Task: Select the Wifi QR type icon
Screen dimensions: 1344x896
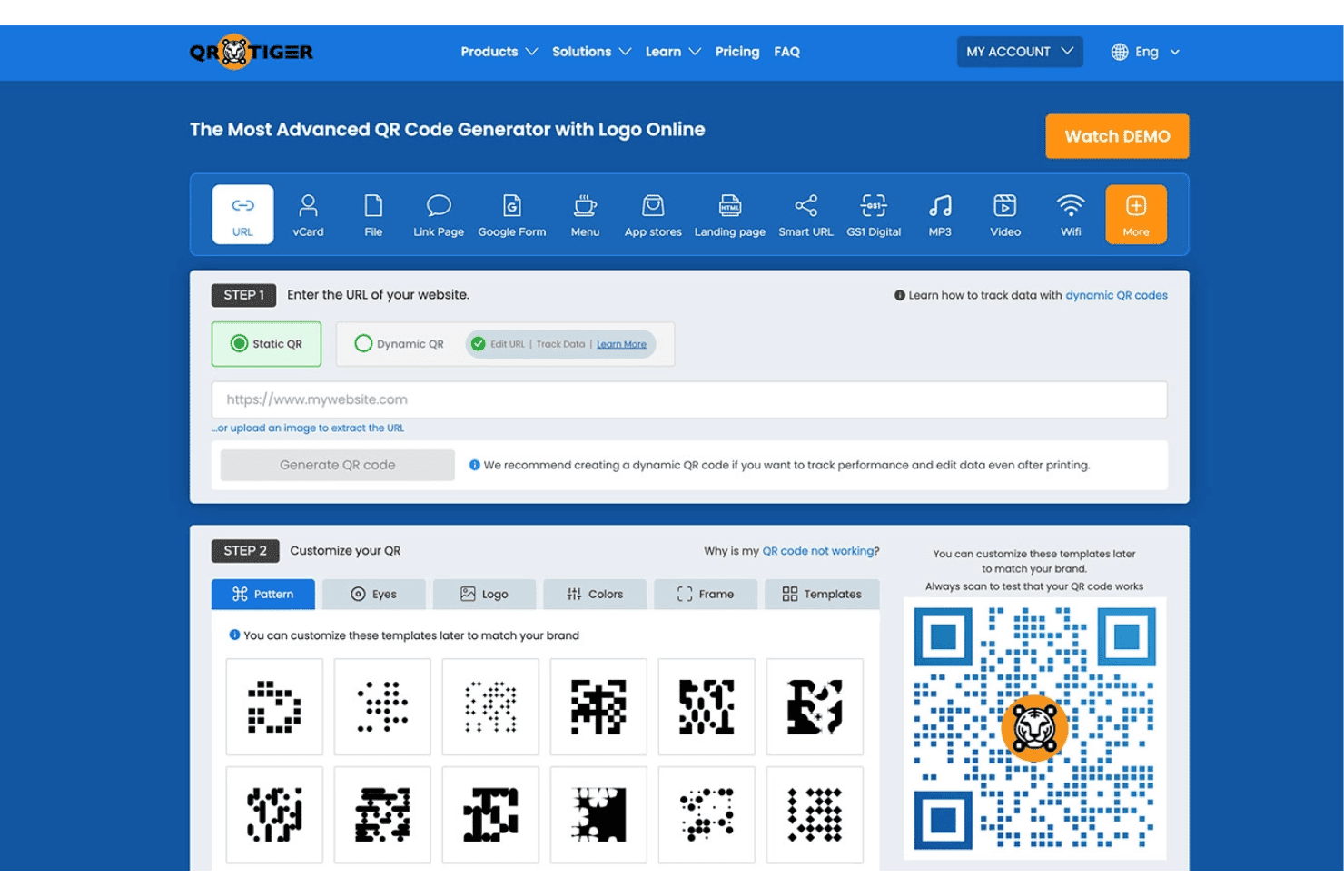Action: coord(1071,215)
